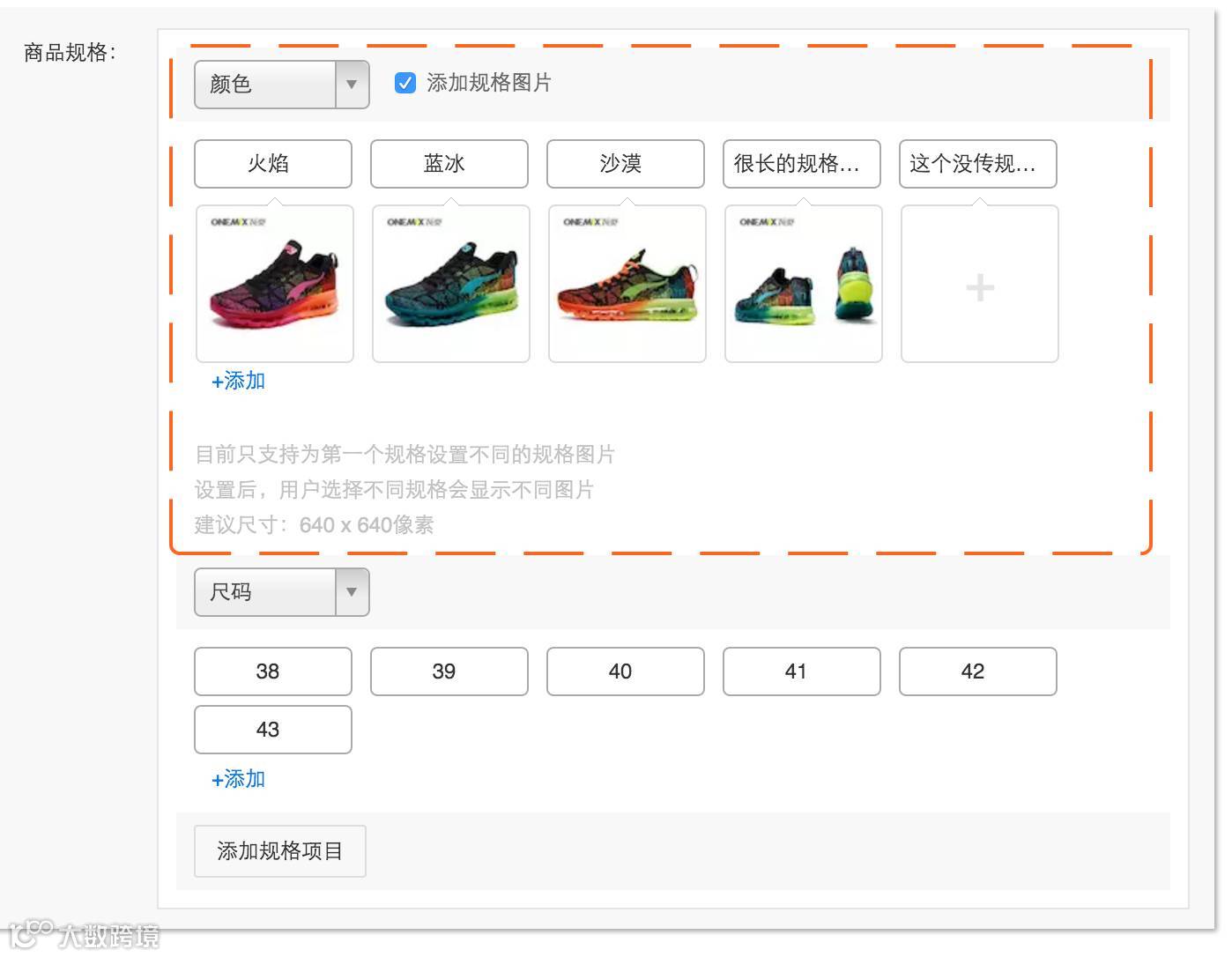Click the two-shoe image under 很长的规格…

(804, 284)
